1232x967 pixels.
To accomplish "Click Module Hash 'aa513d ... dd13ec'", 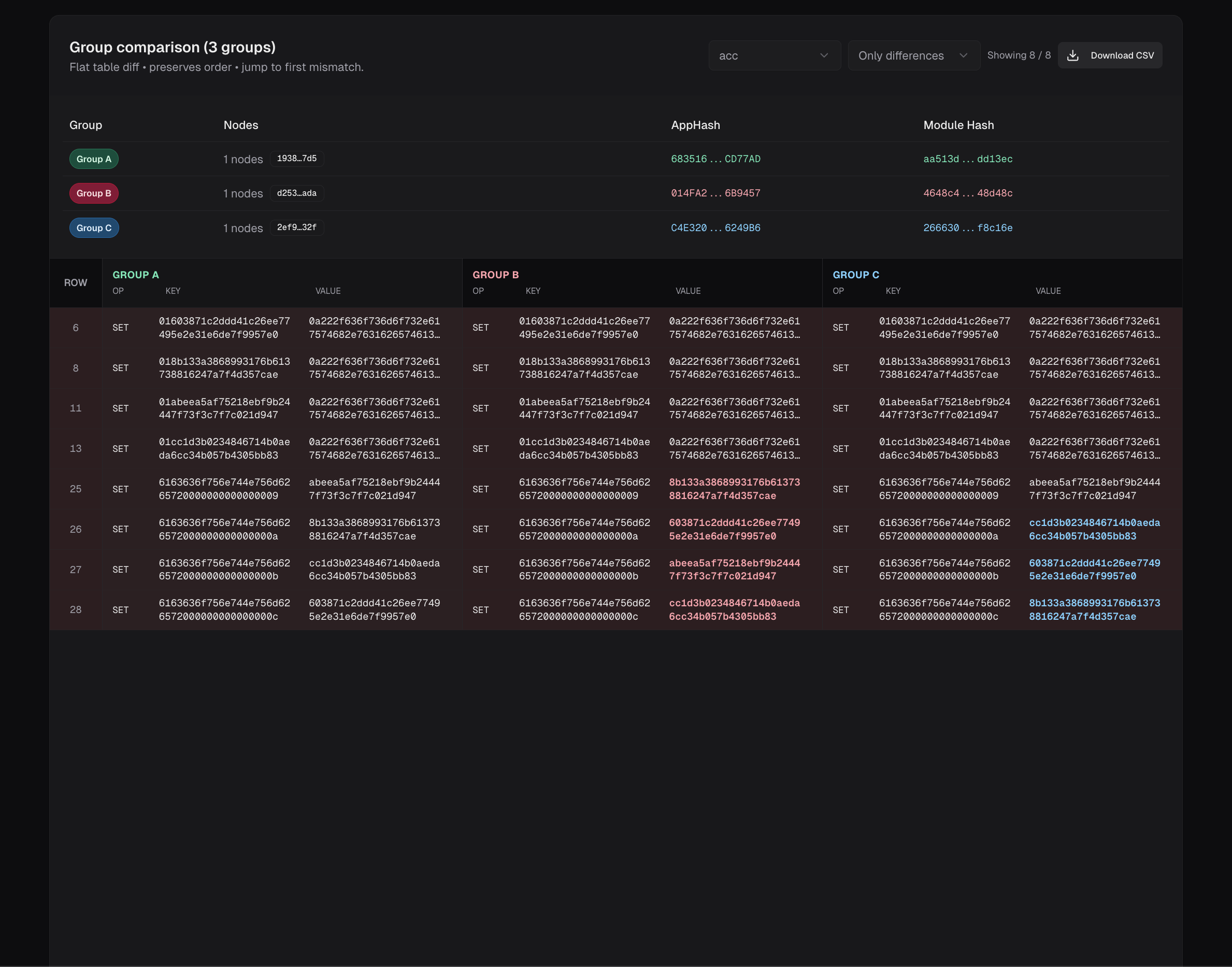I will click(x=968, y=159).
